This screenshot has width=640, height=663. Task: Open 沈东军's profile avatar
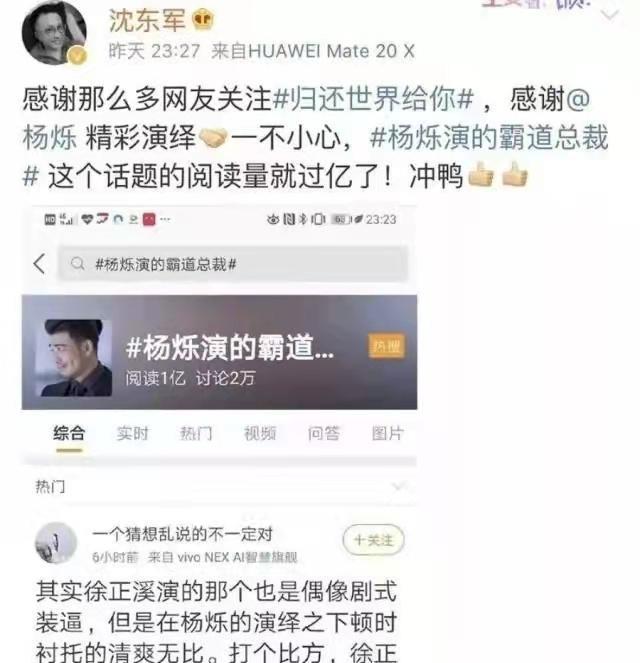(x=54, y=33)
